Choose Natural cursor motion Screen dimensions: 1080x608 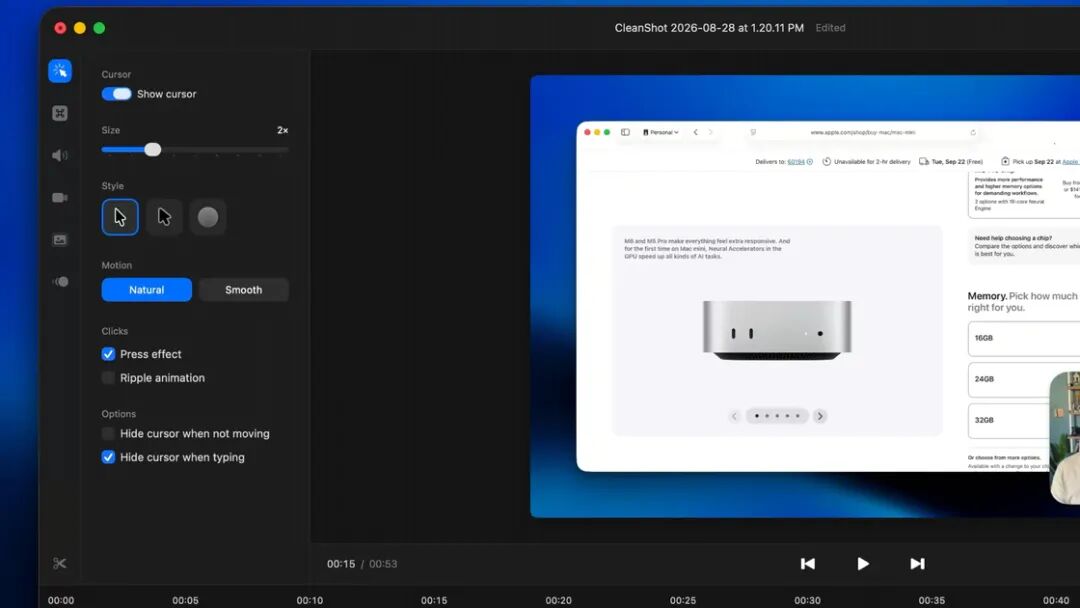tap(147, 290)
